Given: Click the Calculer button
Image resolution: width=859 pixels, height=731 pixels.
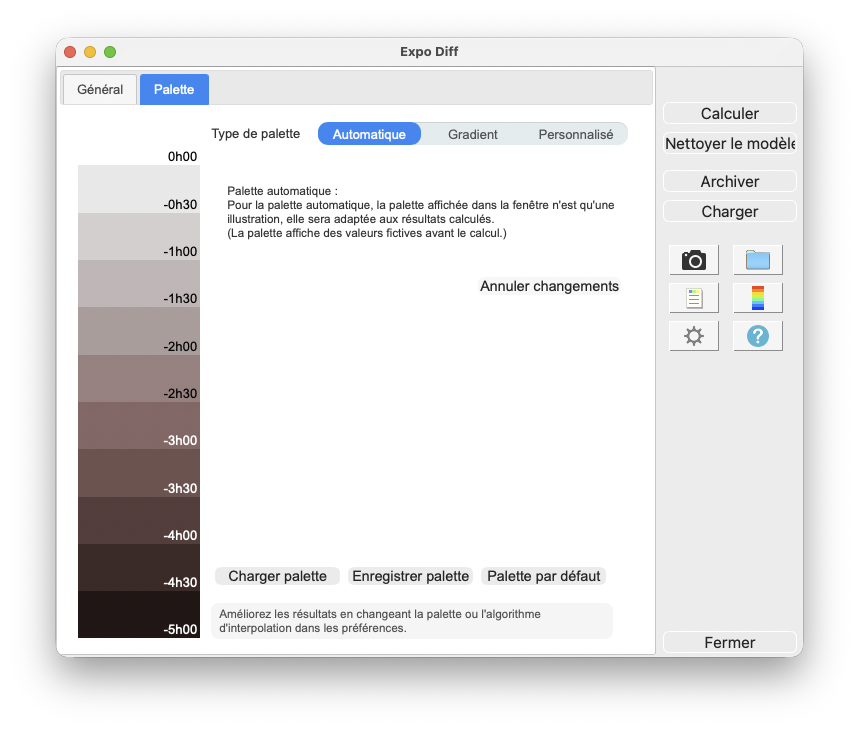Looking at the screenshot, I should click(730, 113).
